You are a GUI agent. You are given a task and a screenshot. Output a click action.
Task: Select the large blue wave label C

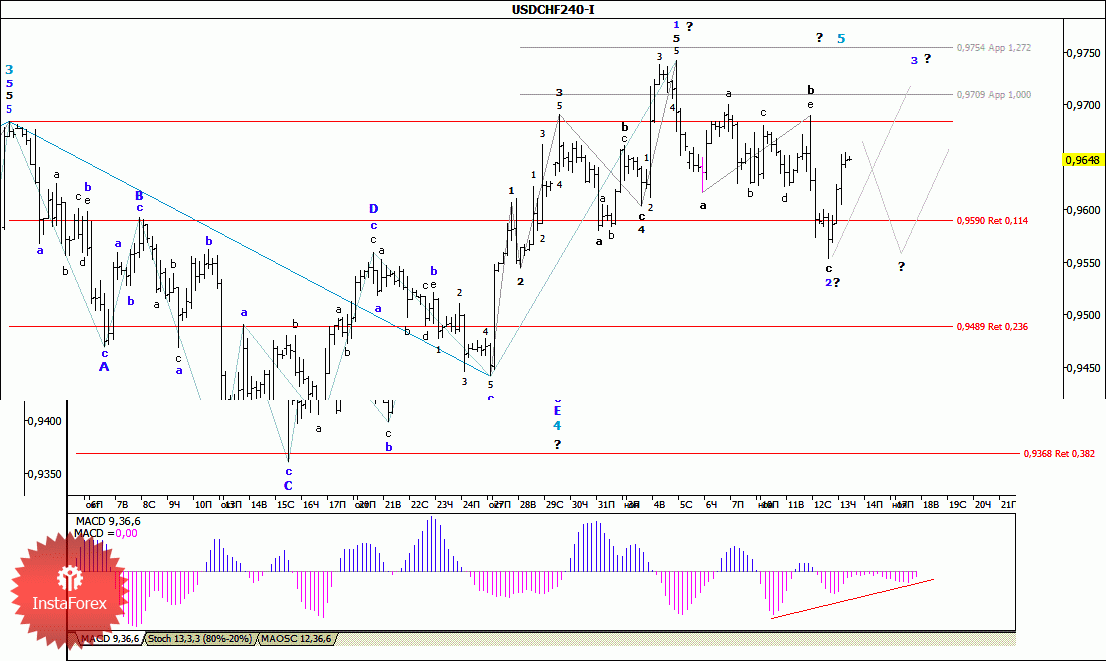(288, 485)
